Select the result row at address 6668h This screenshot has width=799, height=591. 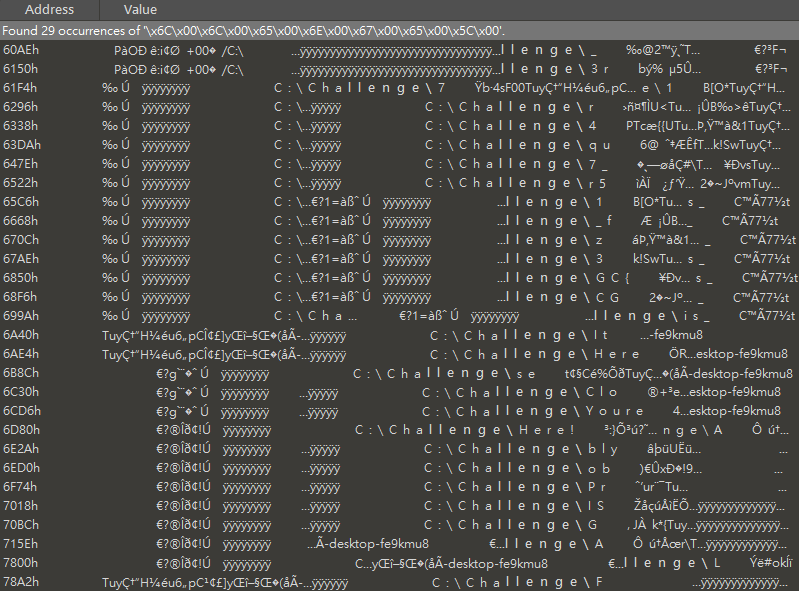[400, 221]
